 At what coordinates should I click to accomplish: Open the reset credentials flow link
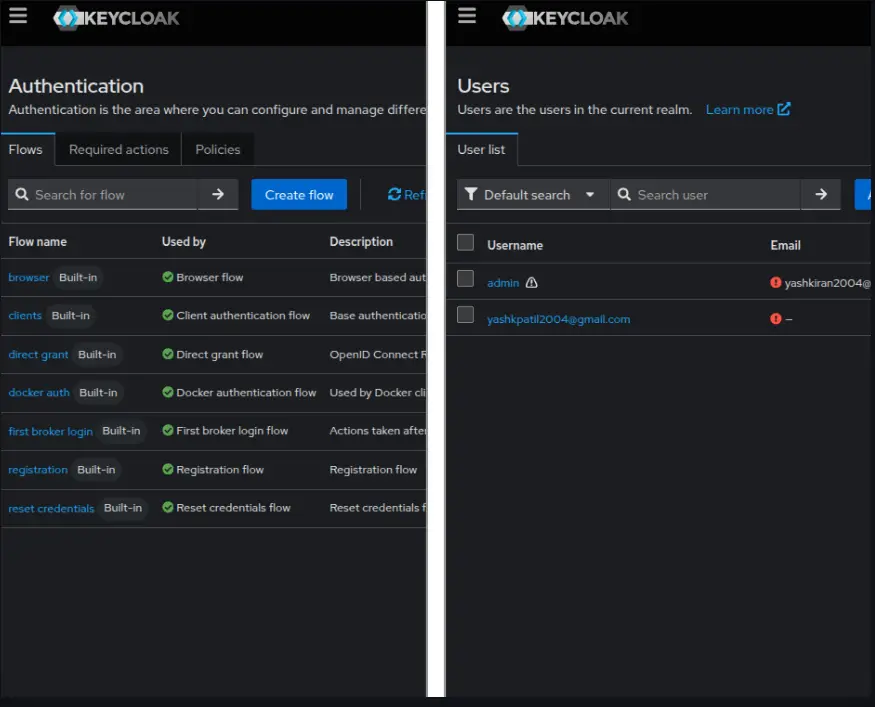click(51, 508)
